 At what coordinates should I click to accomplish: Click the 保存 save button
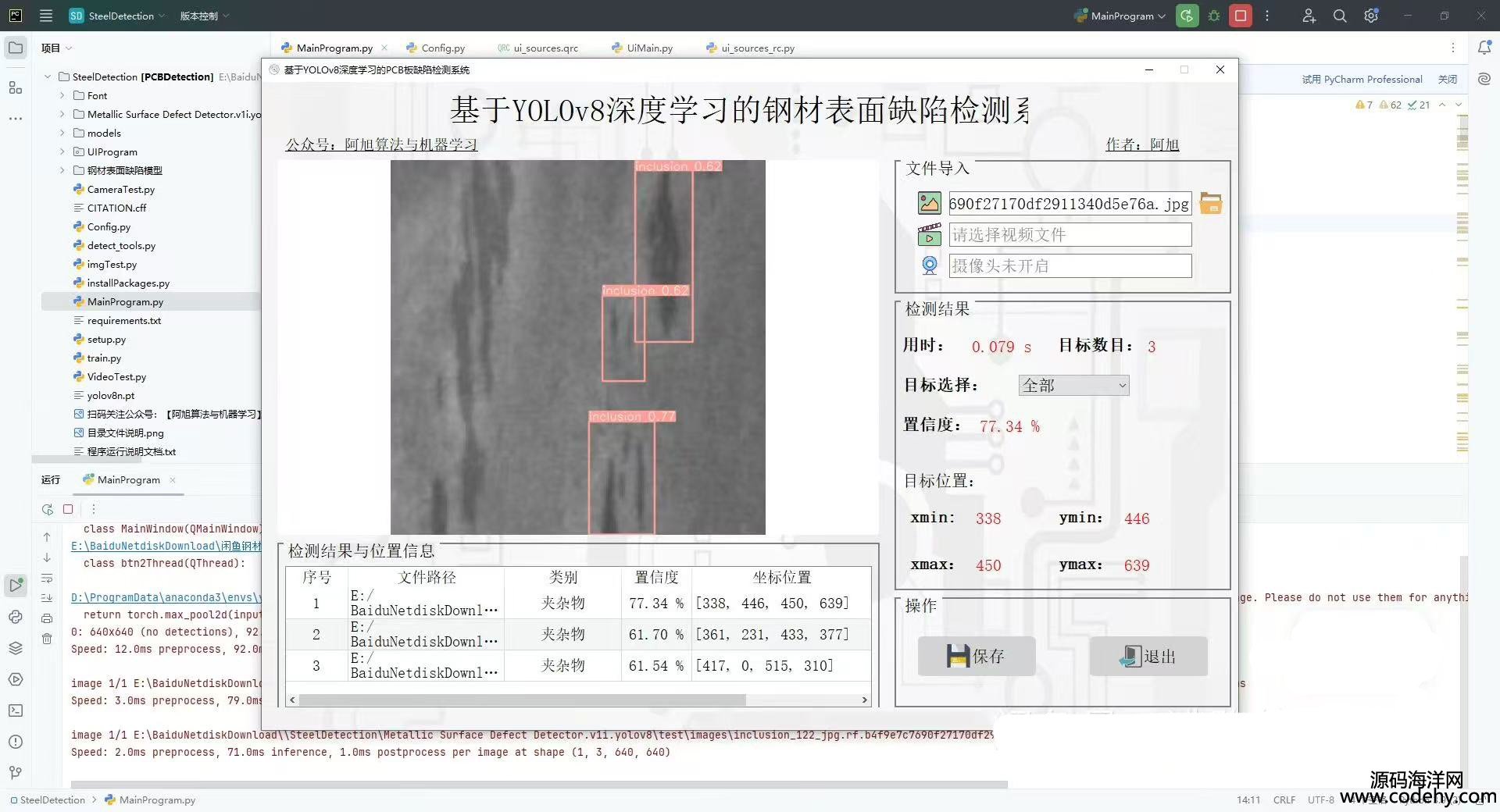[x=977, y=656]
